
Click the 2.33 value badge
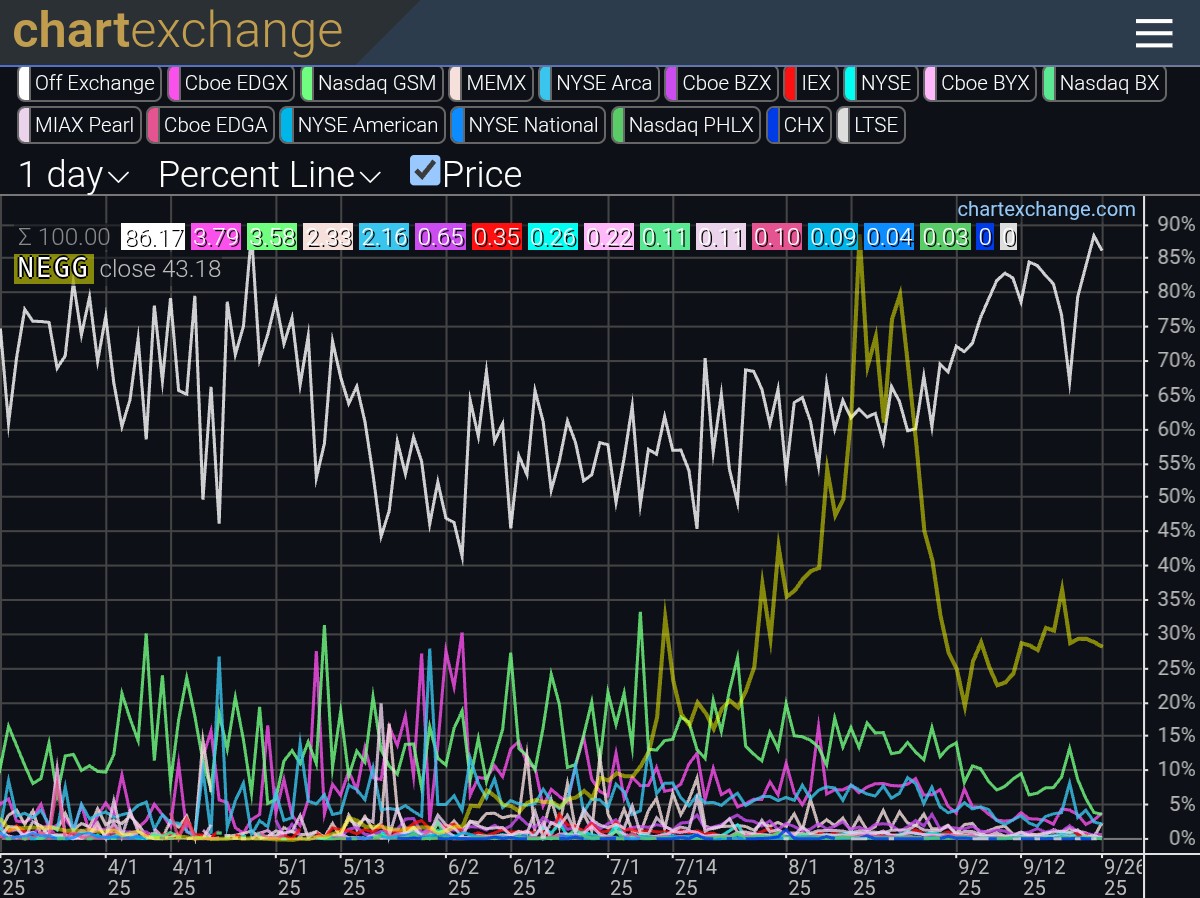point(326,237)
